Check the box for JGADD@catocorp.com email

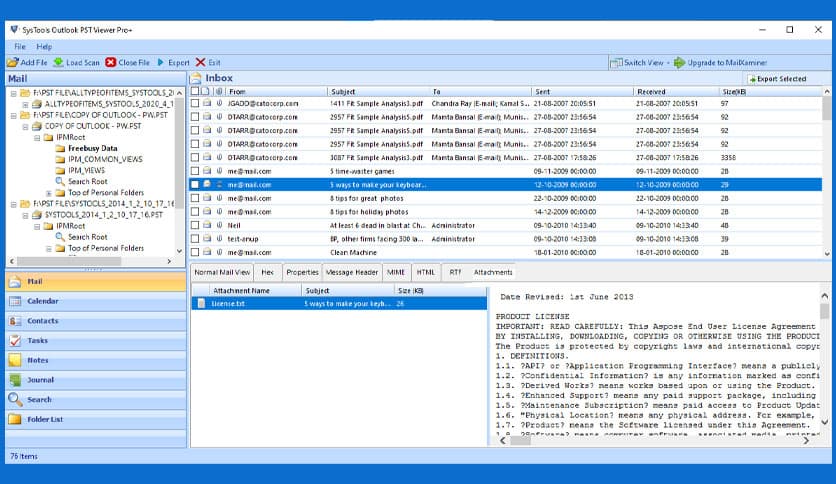tap(195, 103)
